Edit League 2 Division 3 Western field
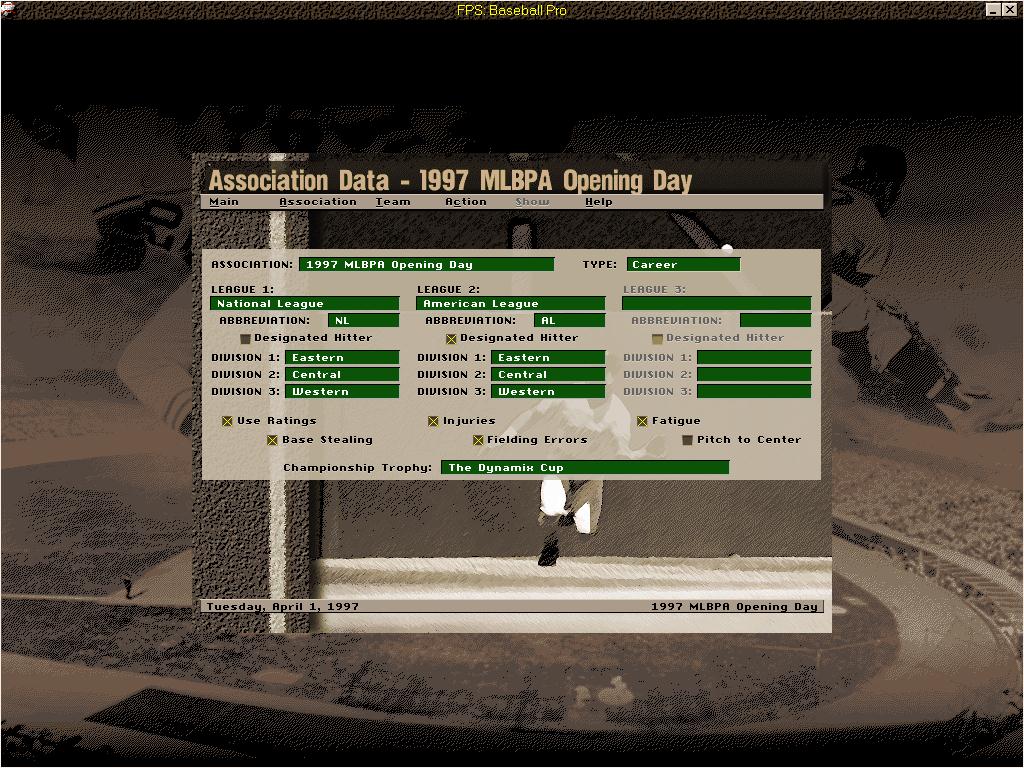Viewport: 1024px width, 768px height. [x=548, y=392]
